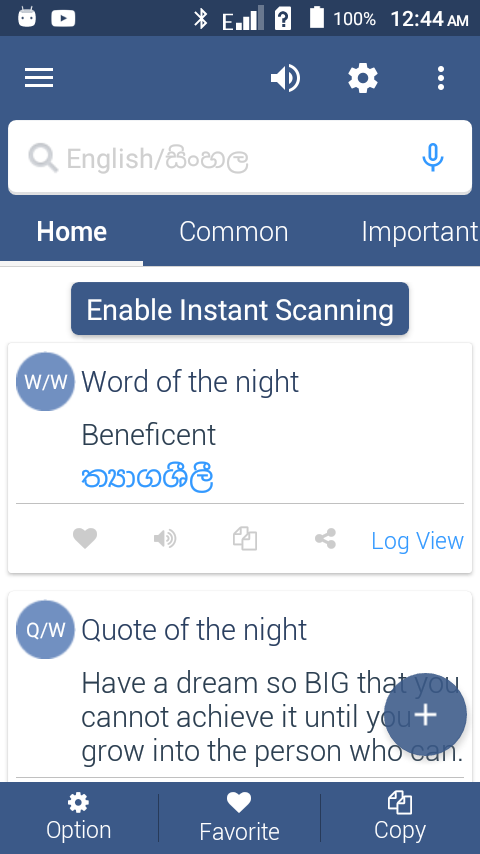The height and width of the screenshot is (854, 480).
Task: Open the three-dot overflow menu
Action: coord(441,78)
